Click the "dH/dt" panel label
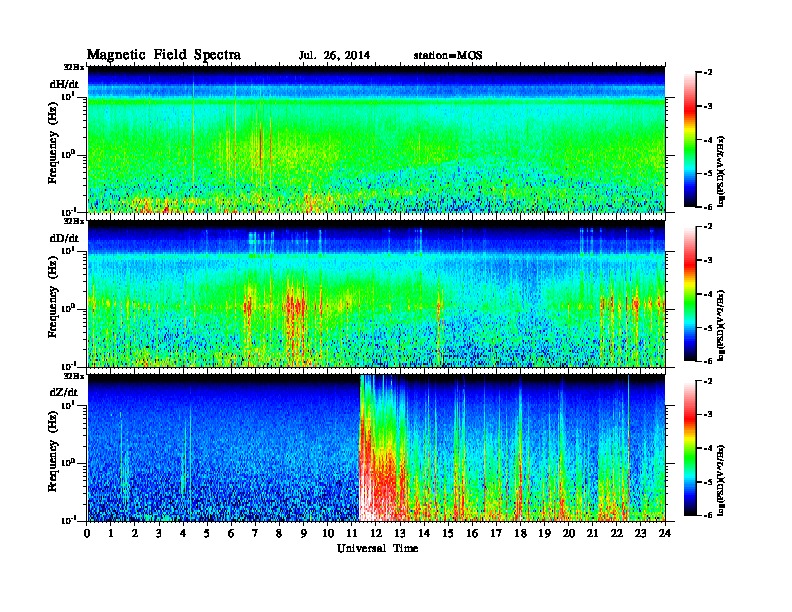792x612 pixels. (x=64, y=84)
